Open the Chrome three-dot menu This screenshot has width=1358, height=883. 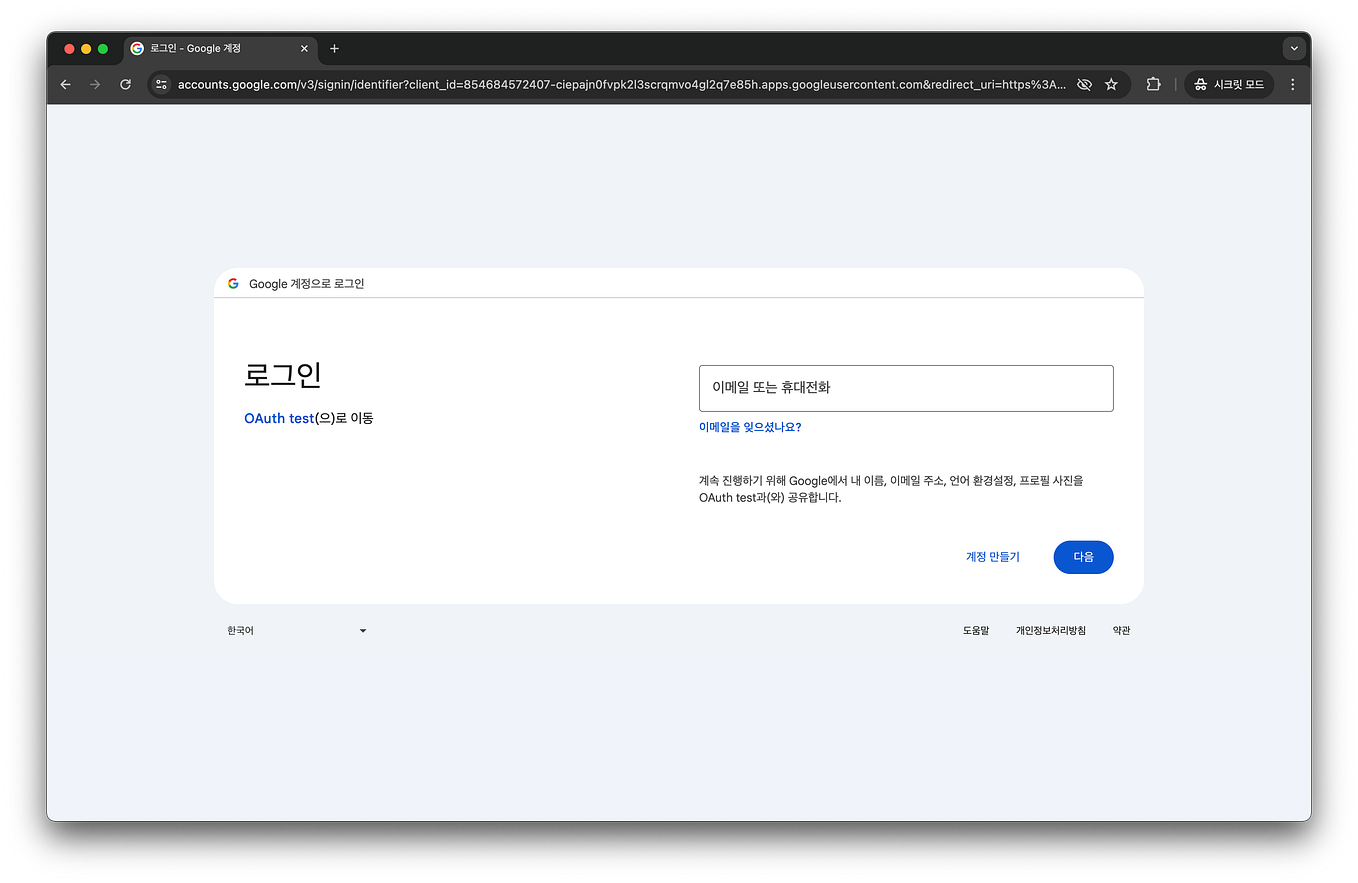pos(1293,84)
